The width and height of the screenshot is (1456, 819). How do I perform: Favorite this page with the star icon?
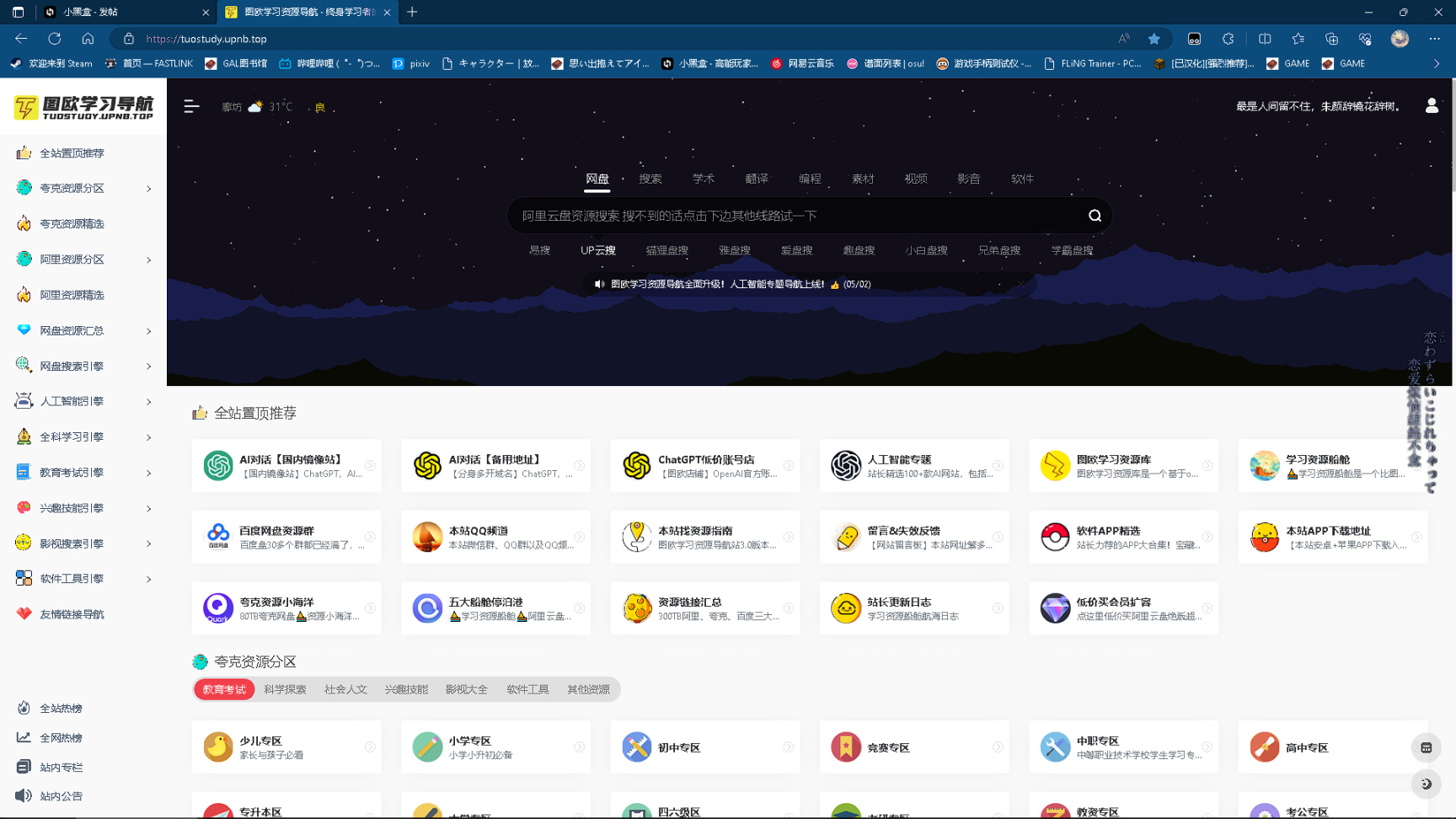[x=1154, y=39]
